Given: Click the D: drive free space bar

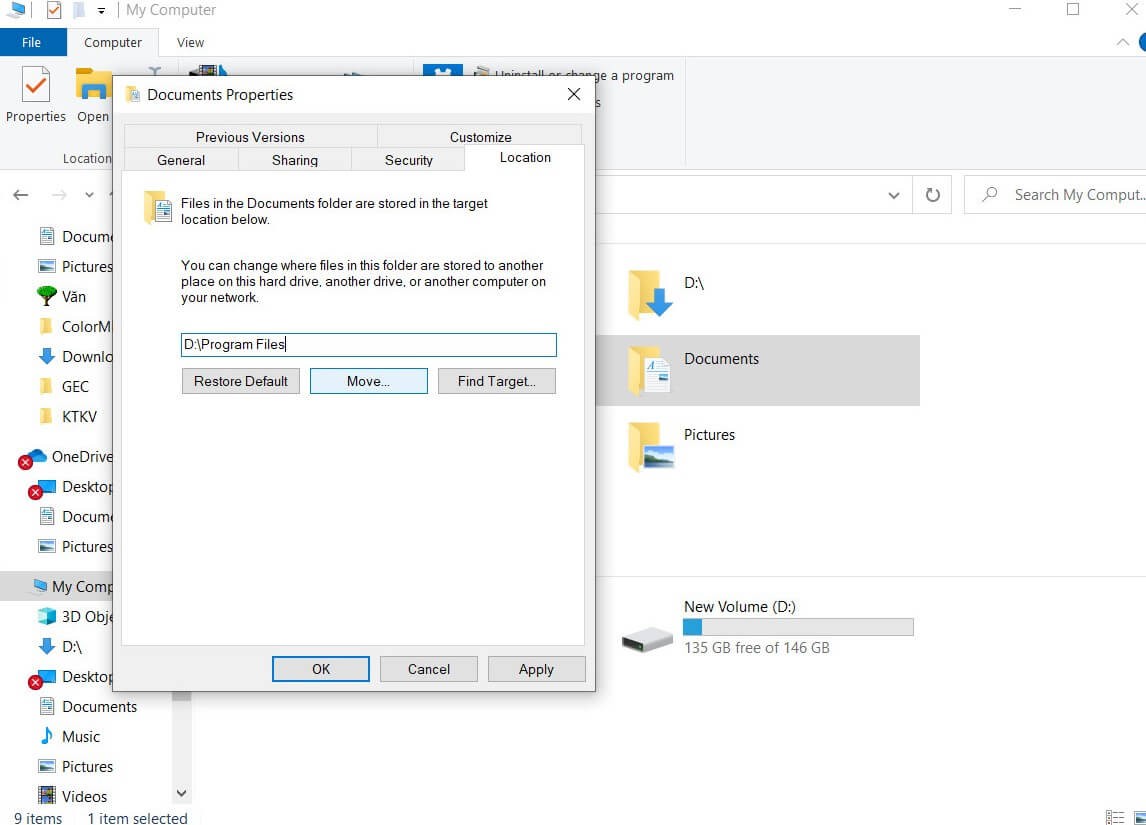Looking at the screenshot, I should click(x=796, y=626).
